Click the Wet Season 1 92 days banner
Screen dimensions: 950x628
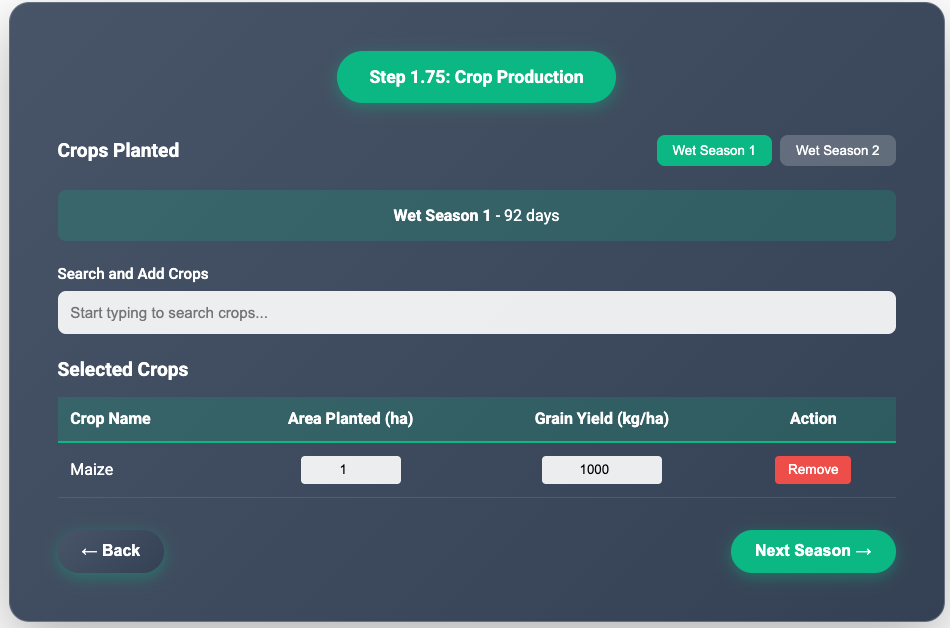click(476, 216)
